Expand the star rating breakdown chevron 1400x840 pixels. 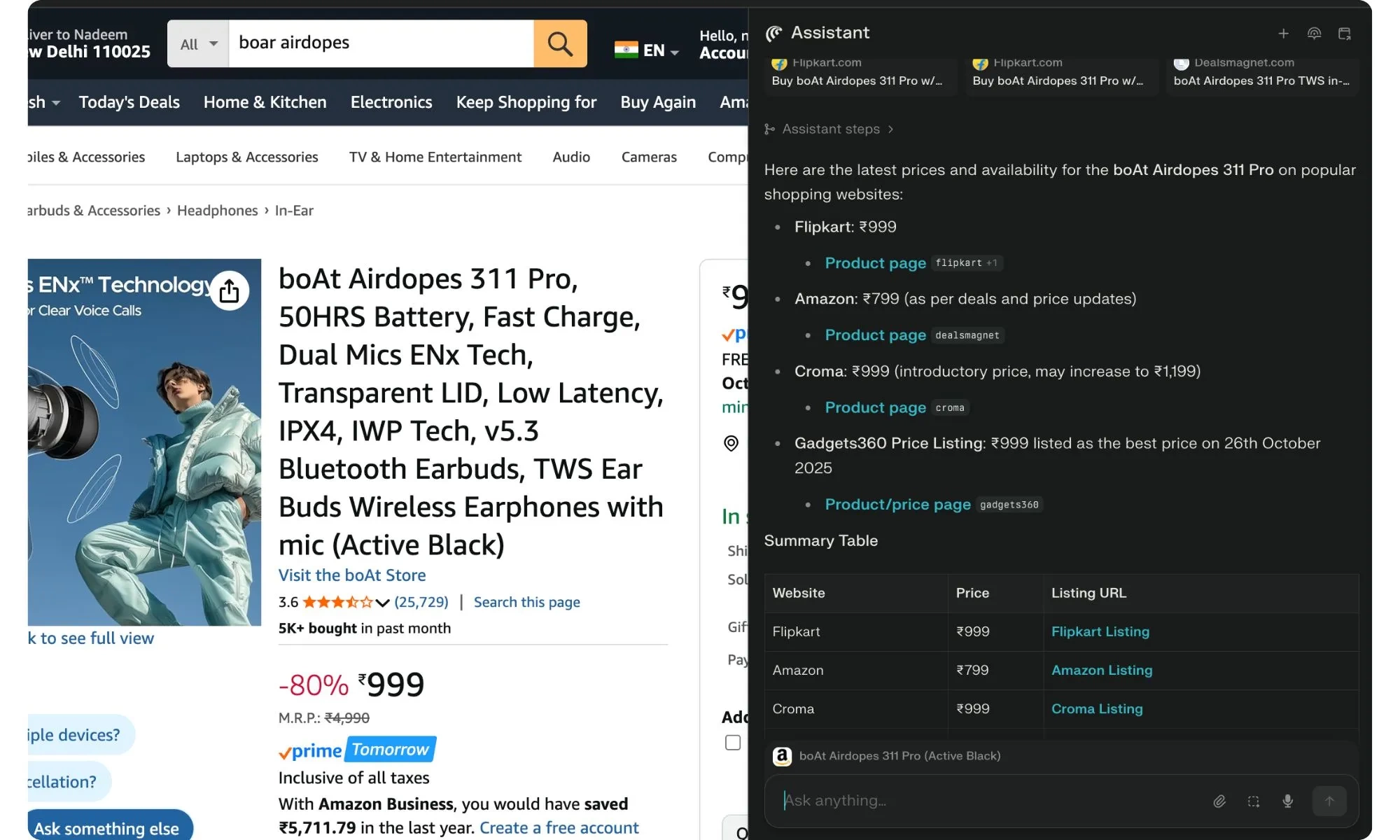(382, 603)
